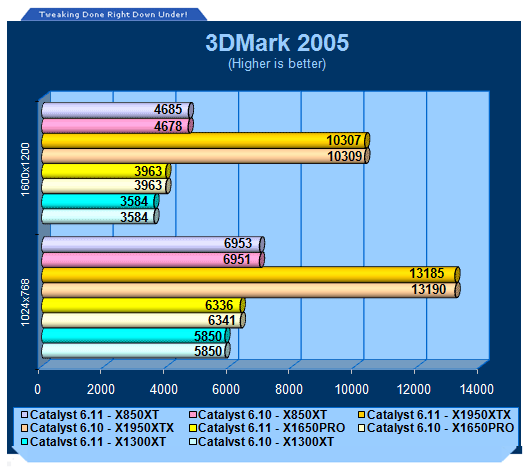This screenshot has width=528, height=476.
Task: Click the '(Higher is better)' subtitle
Action: click(277, 64)
